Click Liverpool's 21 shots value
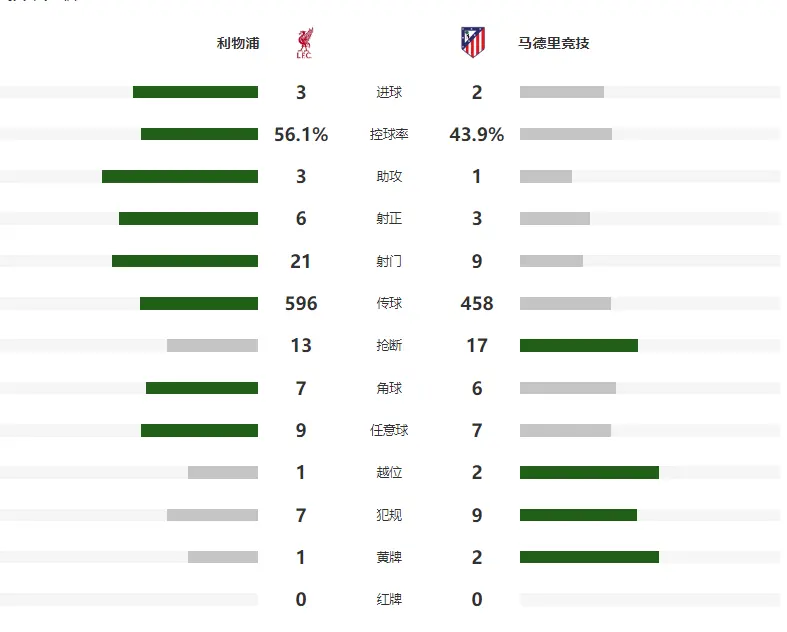Screen dimensions: 787x632 tap(301, 262)
